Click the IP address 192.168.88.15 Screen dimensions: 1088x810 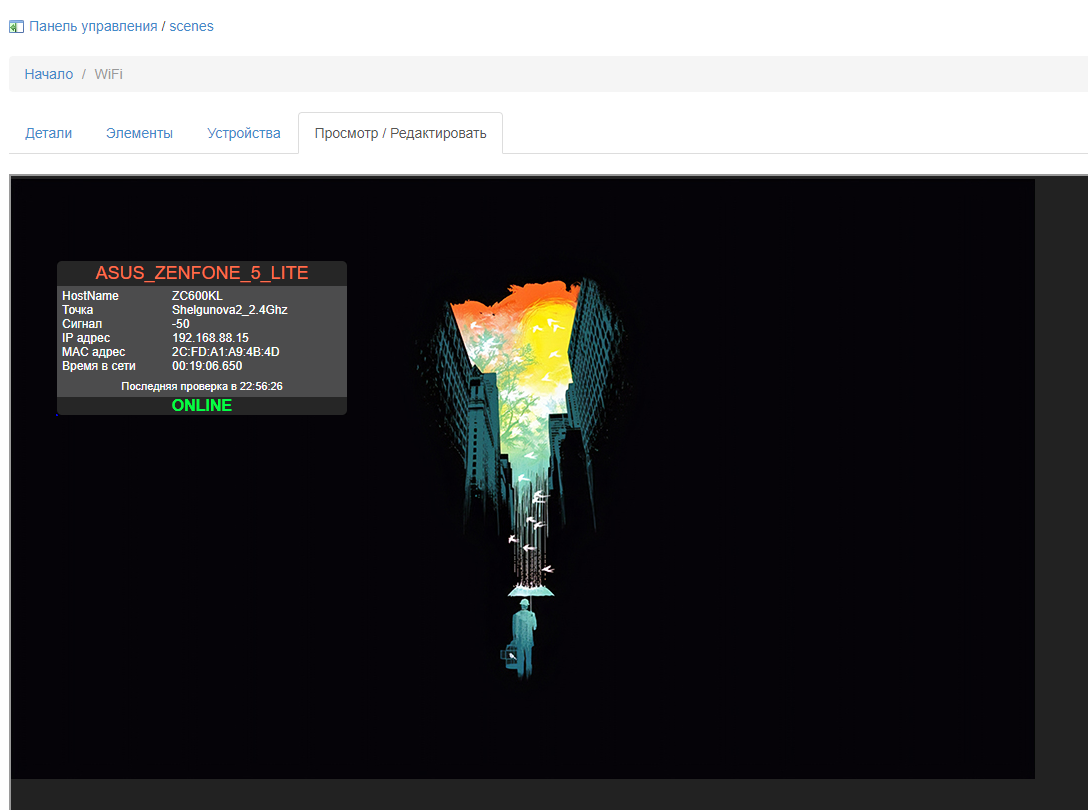coord(210,338)
